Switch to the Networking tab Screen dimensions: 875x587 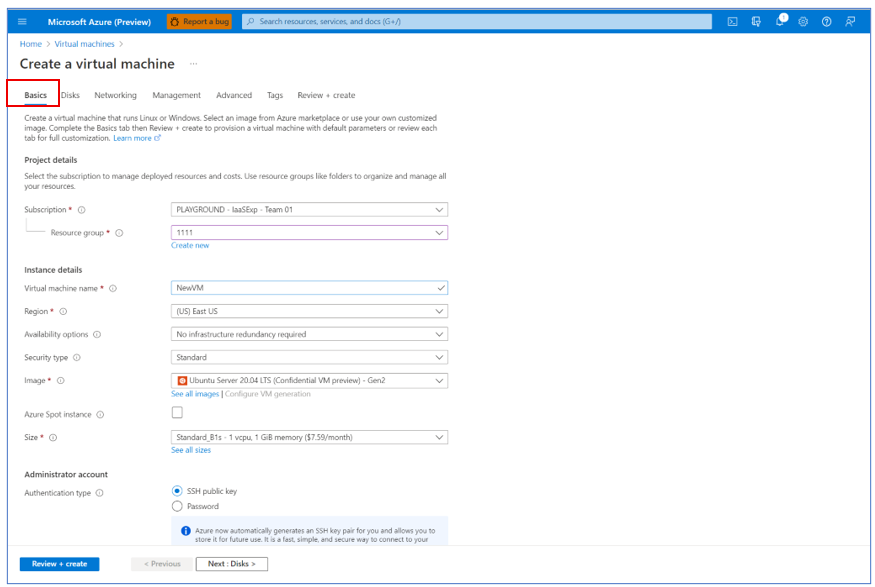point(116,95)
